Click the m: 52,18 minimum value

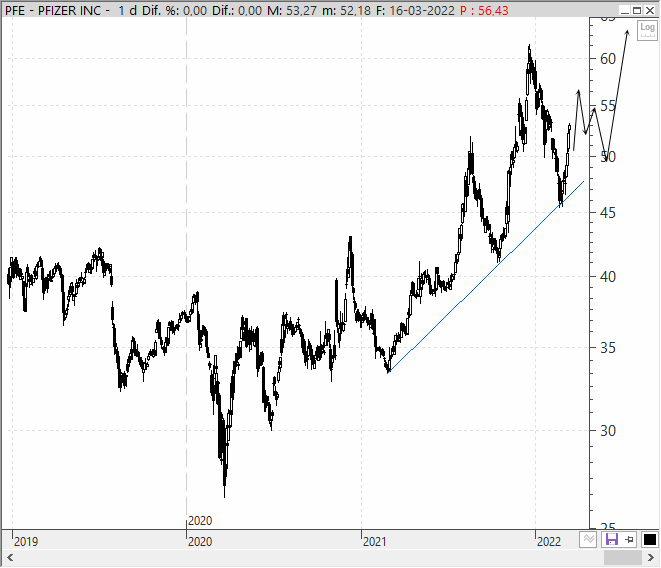point(347,11)
